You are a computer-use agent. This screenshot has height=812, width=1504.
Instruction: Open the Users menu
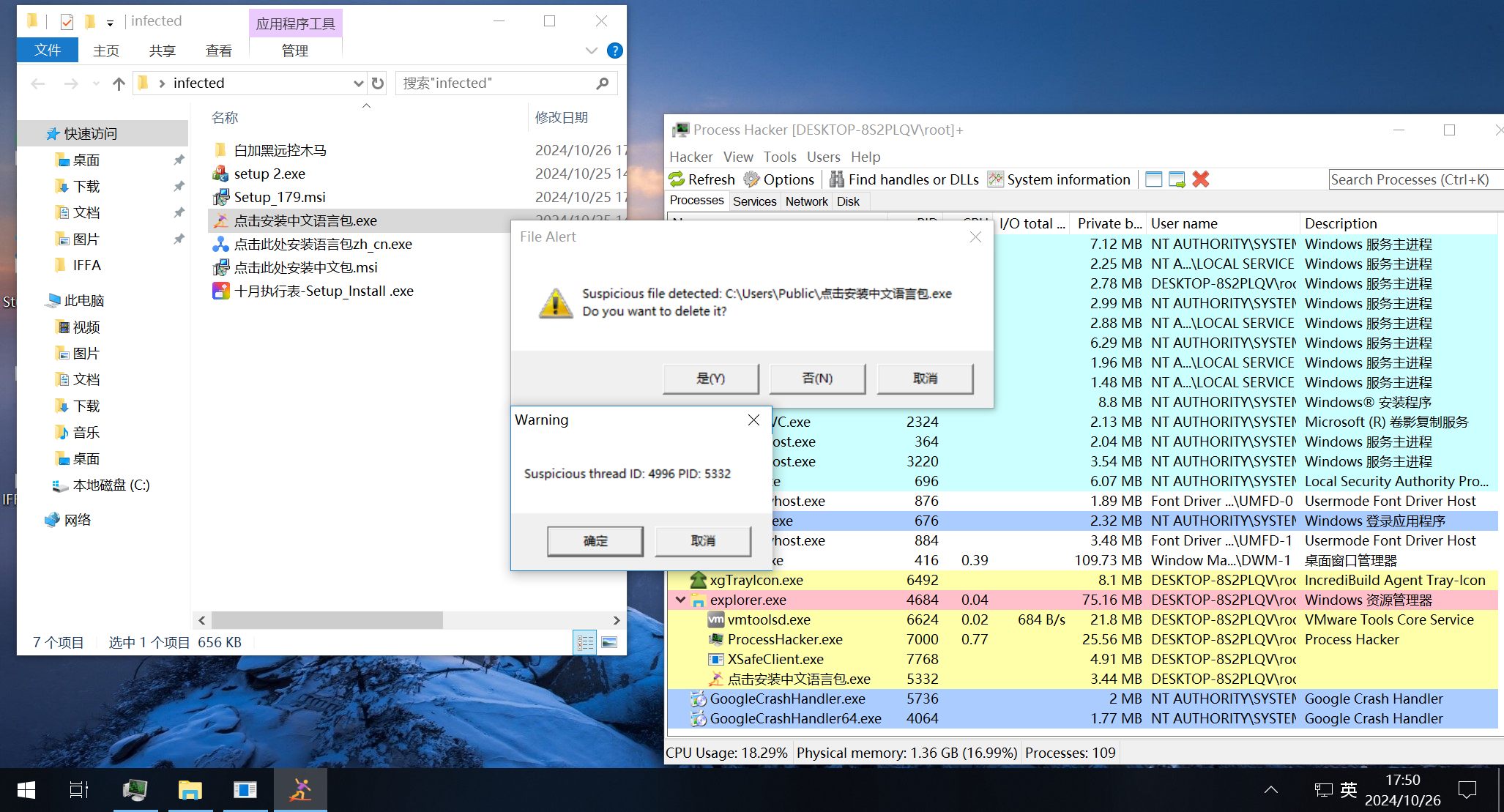coord(824,157)
